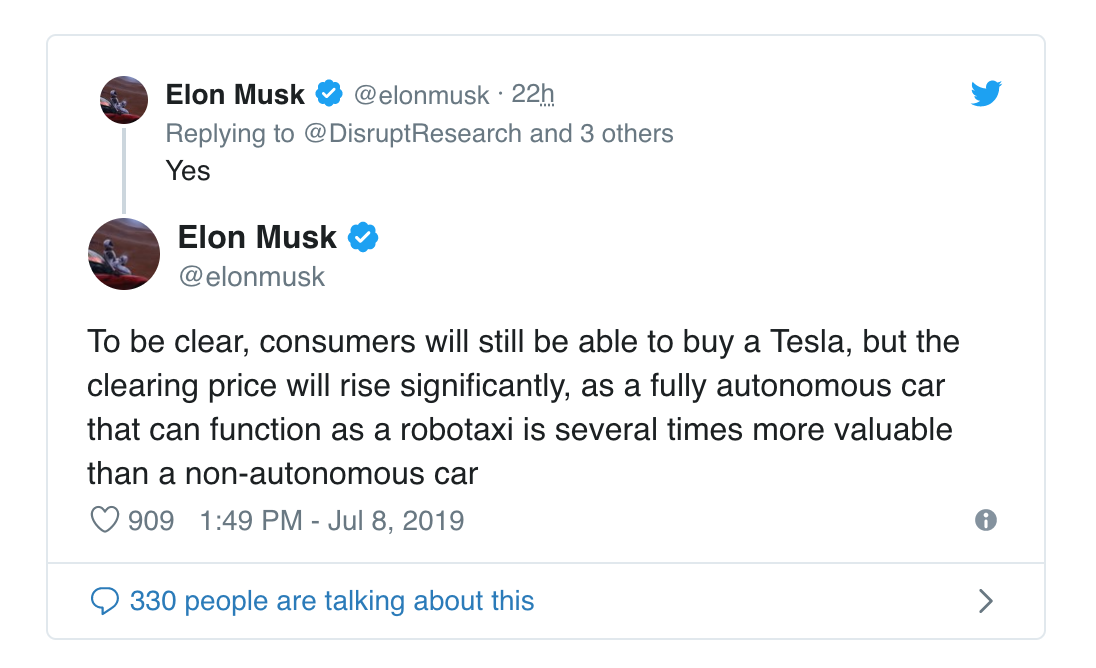Viewport: 1096px width, 668px height.
Task: Click the tweet text about robotaxi pricing
Action: (520, 407)
